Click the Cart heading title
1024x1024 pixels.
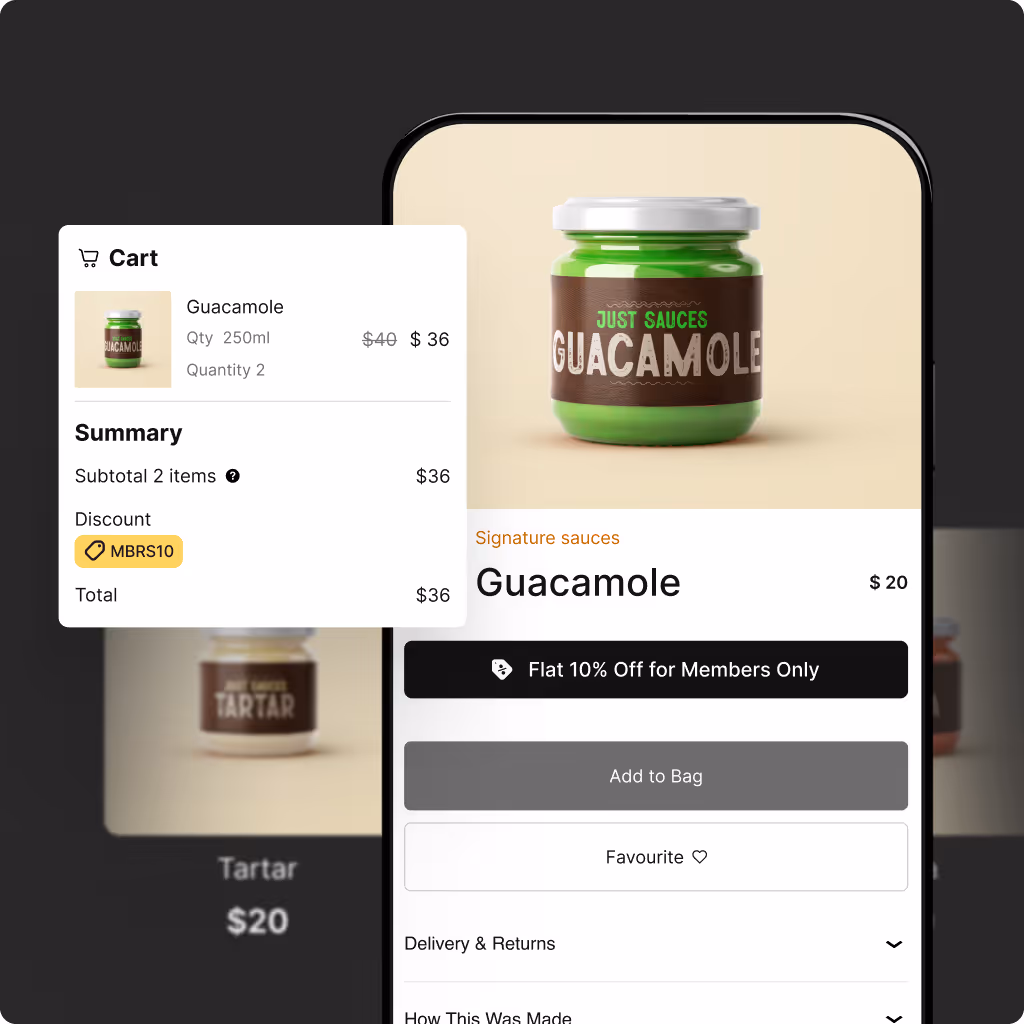(133, 258)
